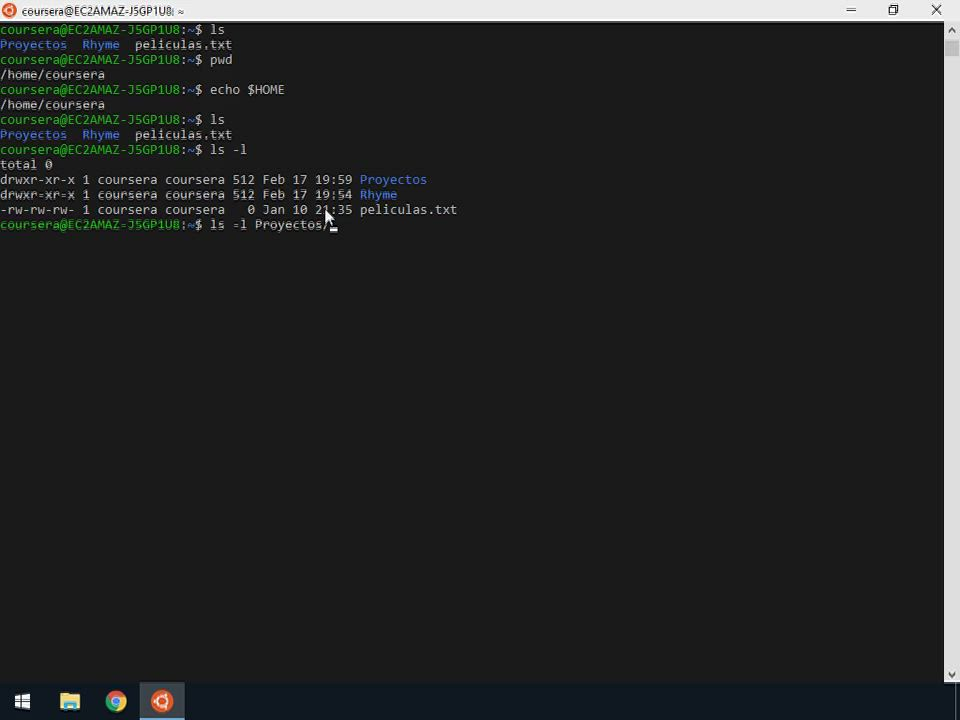Click the scrollbar down arrow
The image size is (960, 720).
951,675
